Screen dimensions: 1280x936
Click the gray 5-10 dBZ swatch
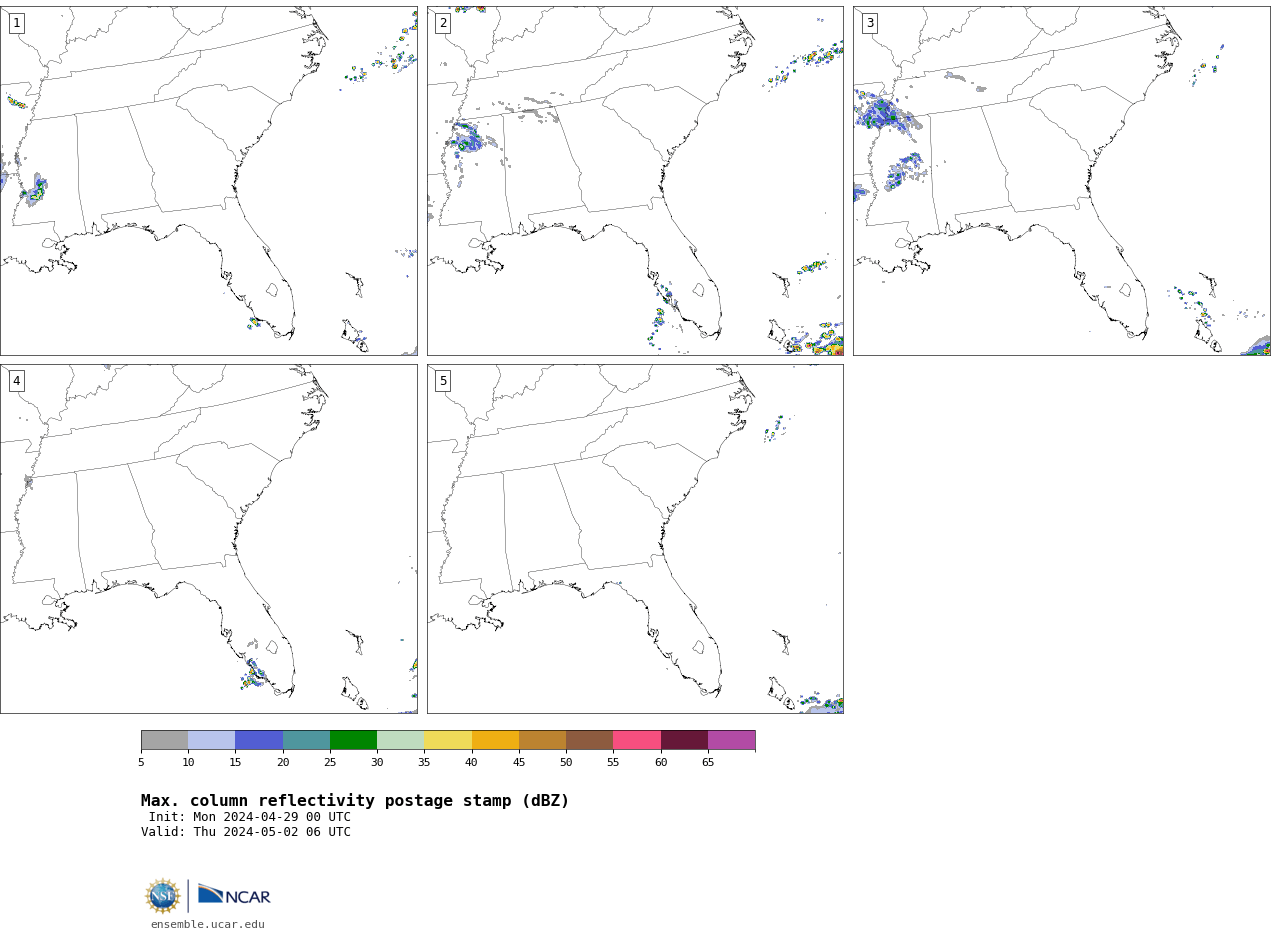pos(164,740)
